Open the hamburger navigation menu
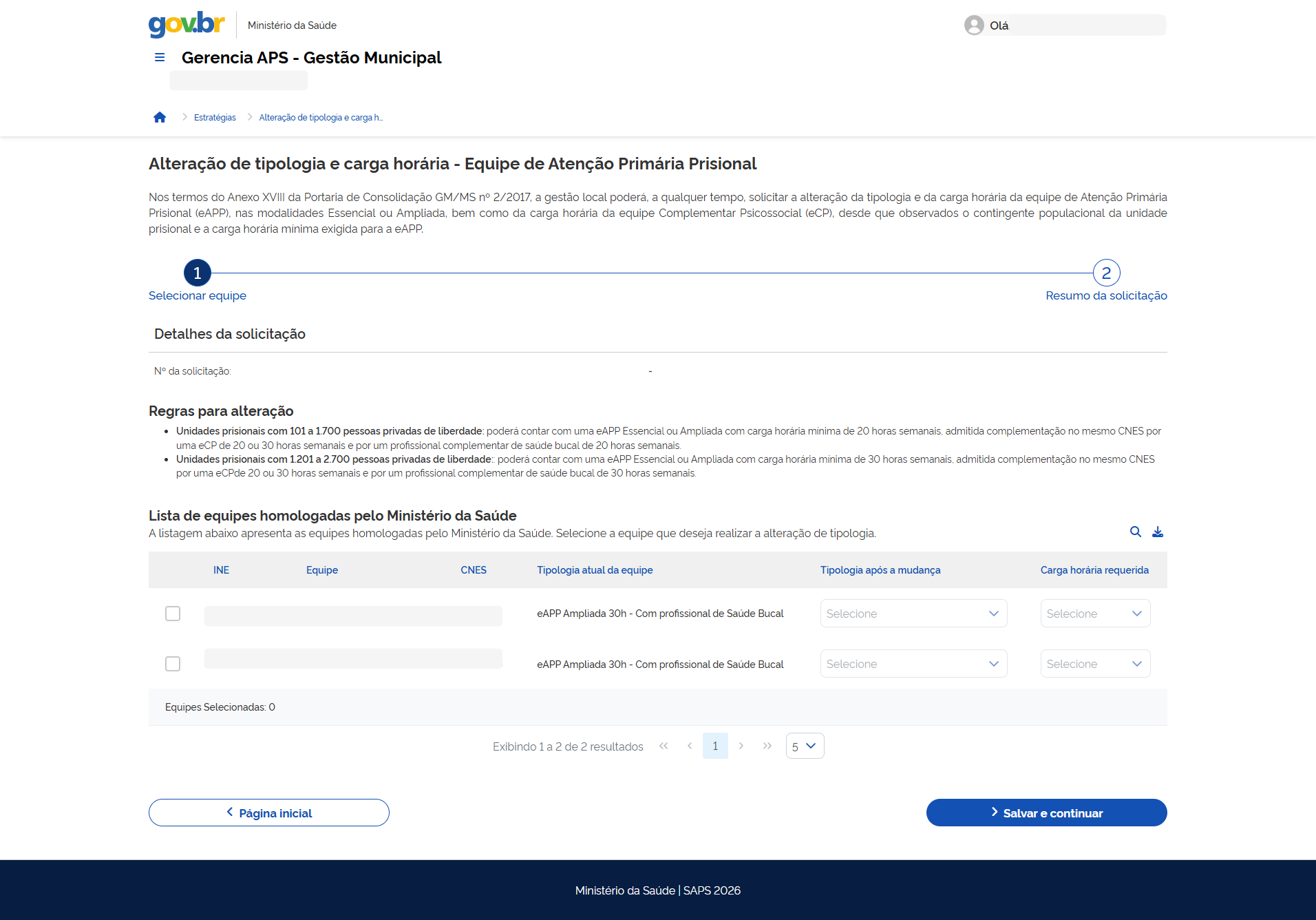 pos(160,58)
